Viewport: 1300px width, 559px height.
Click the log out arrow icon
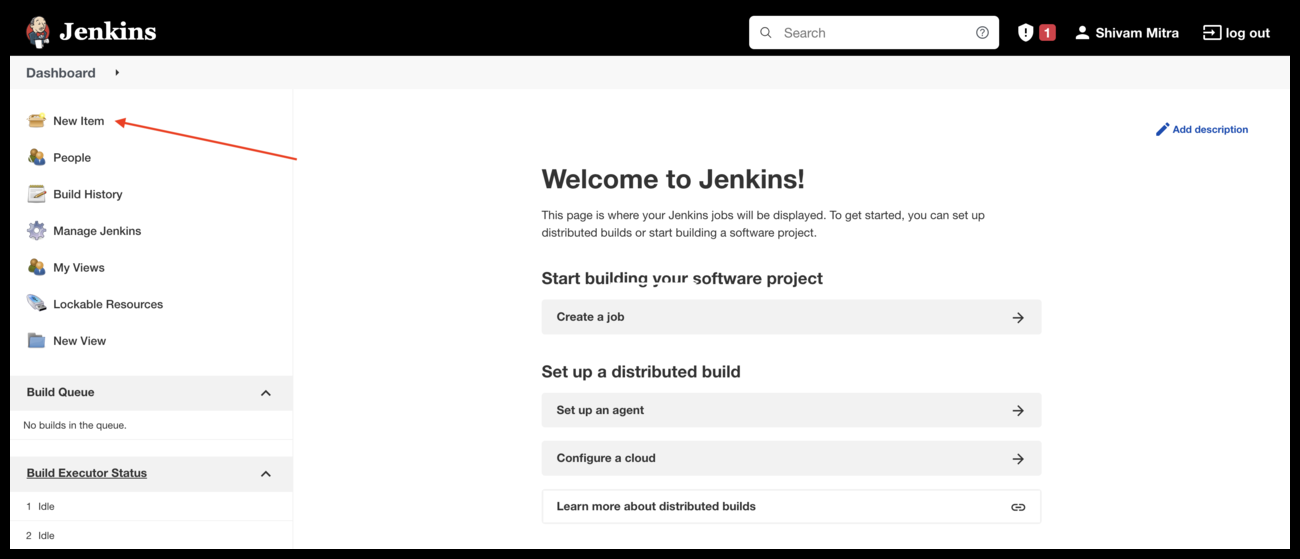tap(1212, 33)
